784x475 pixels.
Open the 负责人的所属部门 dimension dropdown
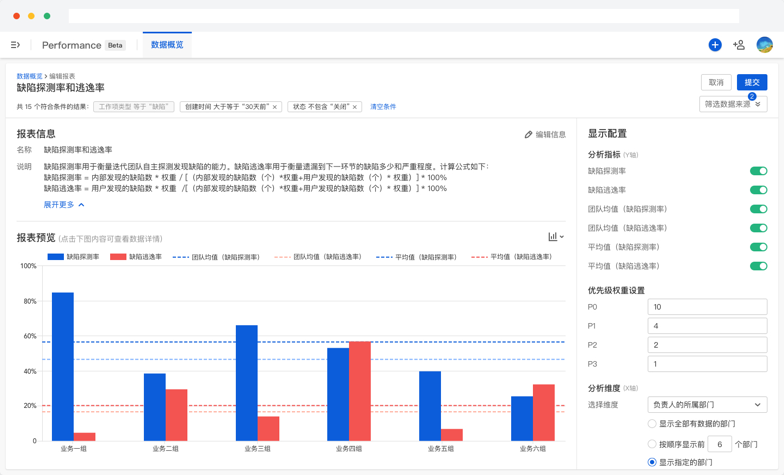(x=706, y=405)
